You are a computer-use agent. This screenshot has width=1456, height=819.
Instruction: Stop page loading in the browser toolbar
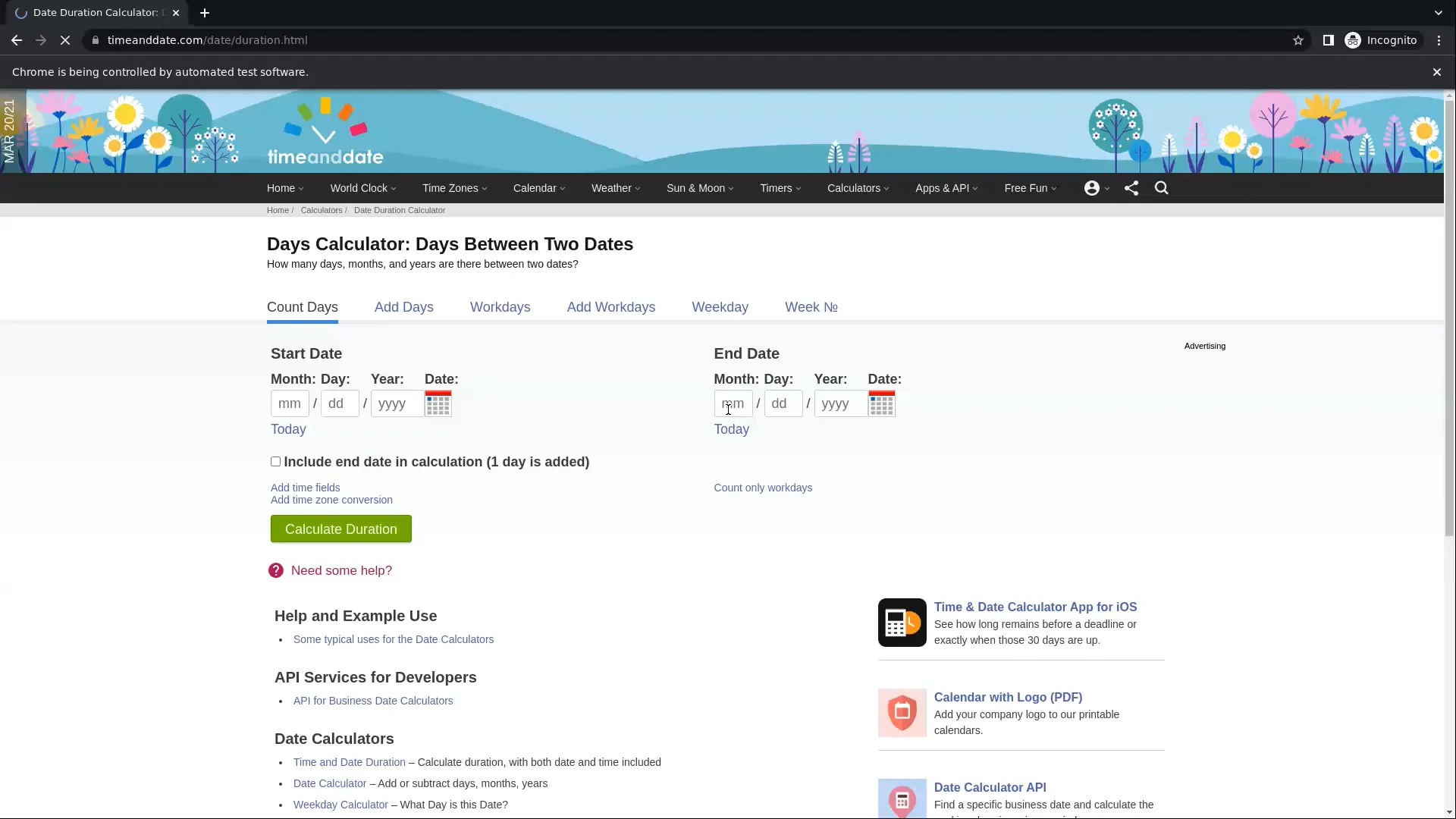65,40
